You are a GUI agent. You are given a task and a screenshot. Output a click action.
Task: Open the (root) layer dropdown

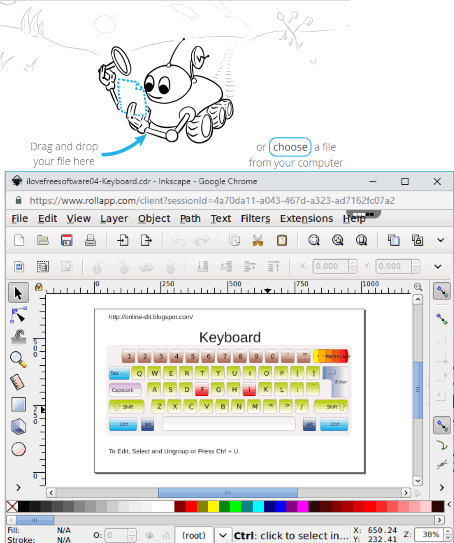(x=222, y=535)
